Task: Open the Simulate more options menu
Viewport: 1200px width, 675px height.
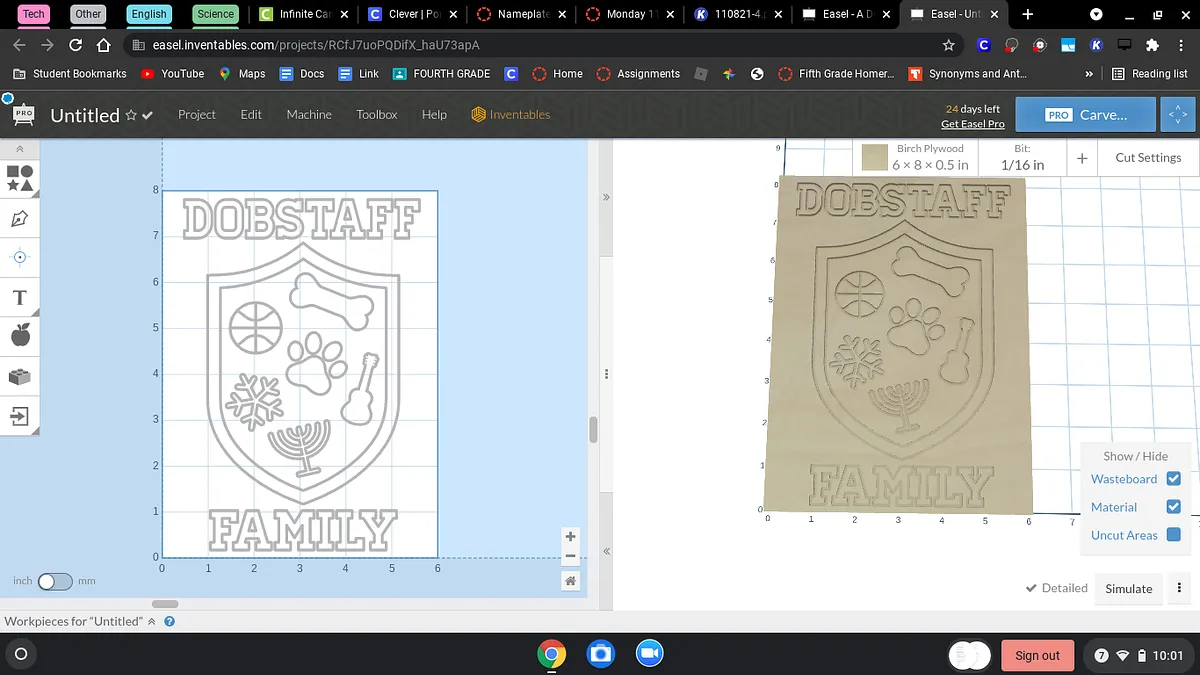Action: 1180,588
